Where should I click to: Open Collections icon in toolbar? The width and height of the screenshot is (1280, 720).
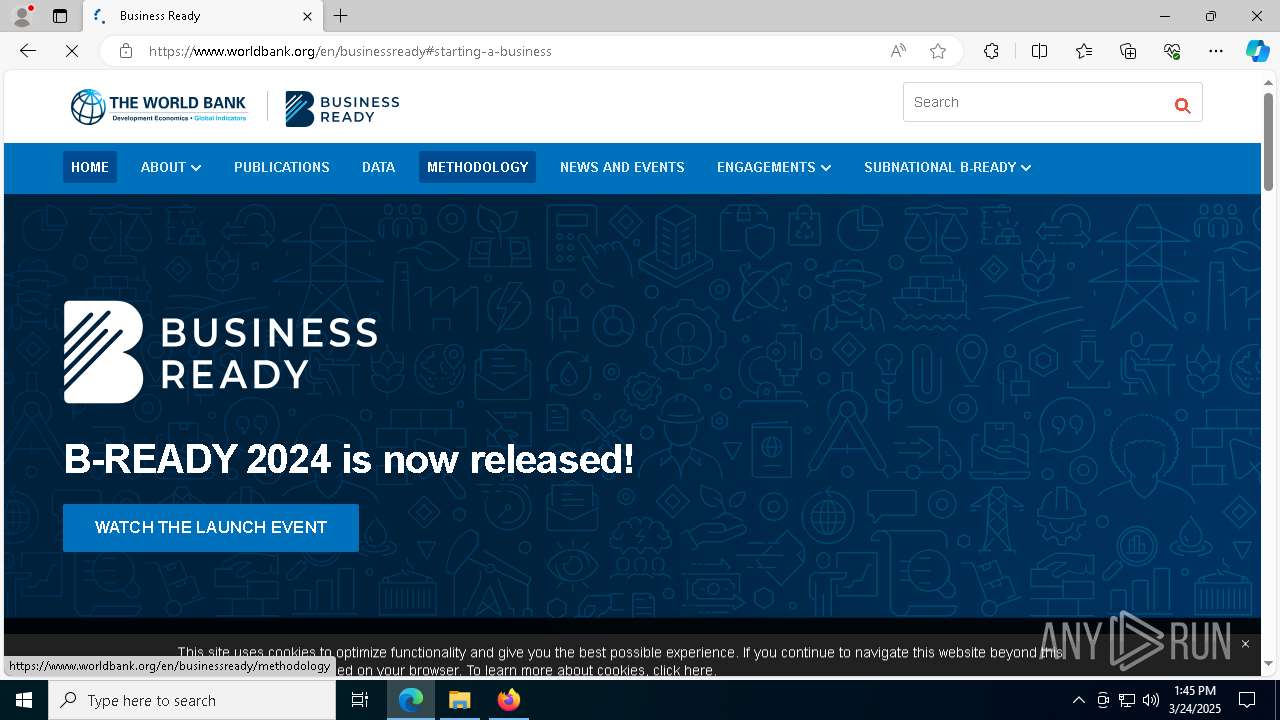point(1128,51)
